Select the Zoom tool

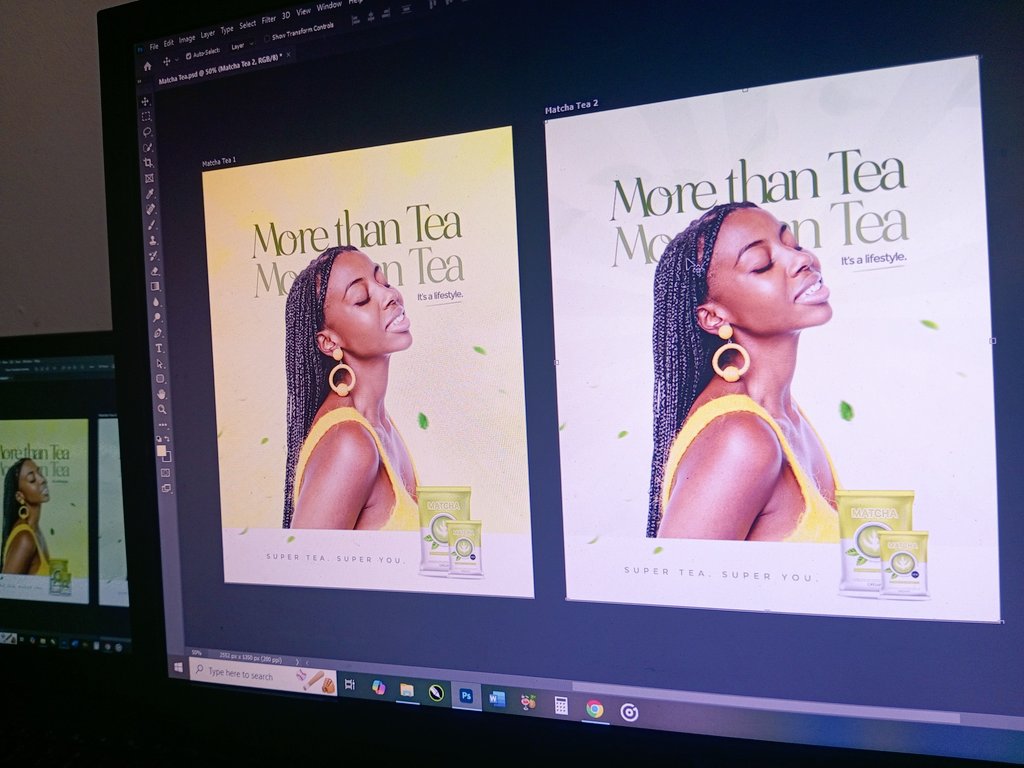tap(162, 409)
